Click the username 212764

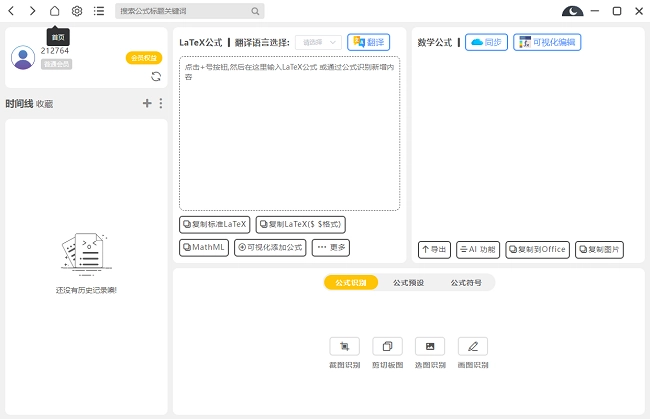(55, 51)
